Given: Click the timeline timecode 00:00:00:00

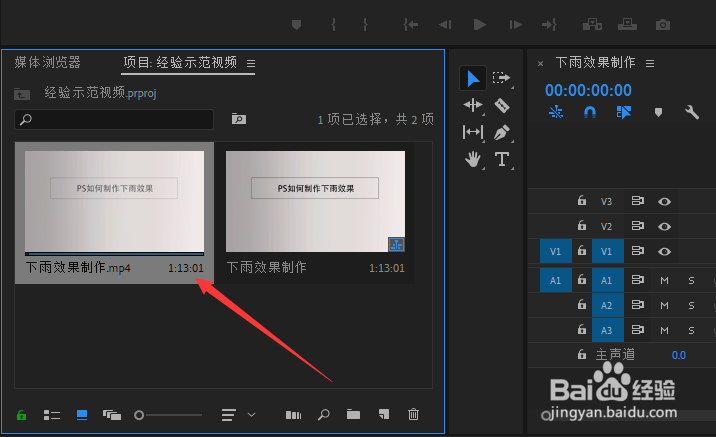Looking at the screenshot, I should tap(588, 90).
